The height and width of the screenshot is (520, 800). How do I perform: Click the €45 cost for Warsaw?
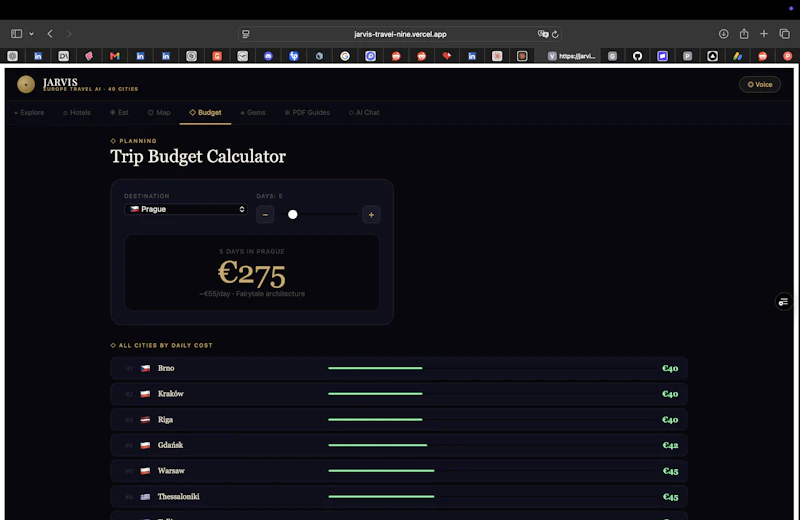(670, 471)
